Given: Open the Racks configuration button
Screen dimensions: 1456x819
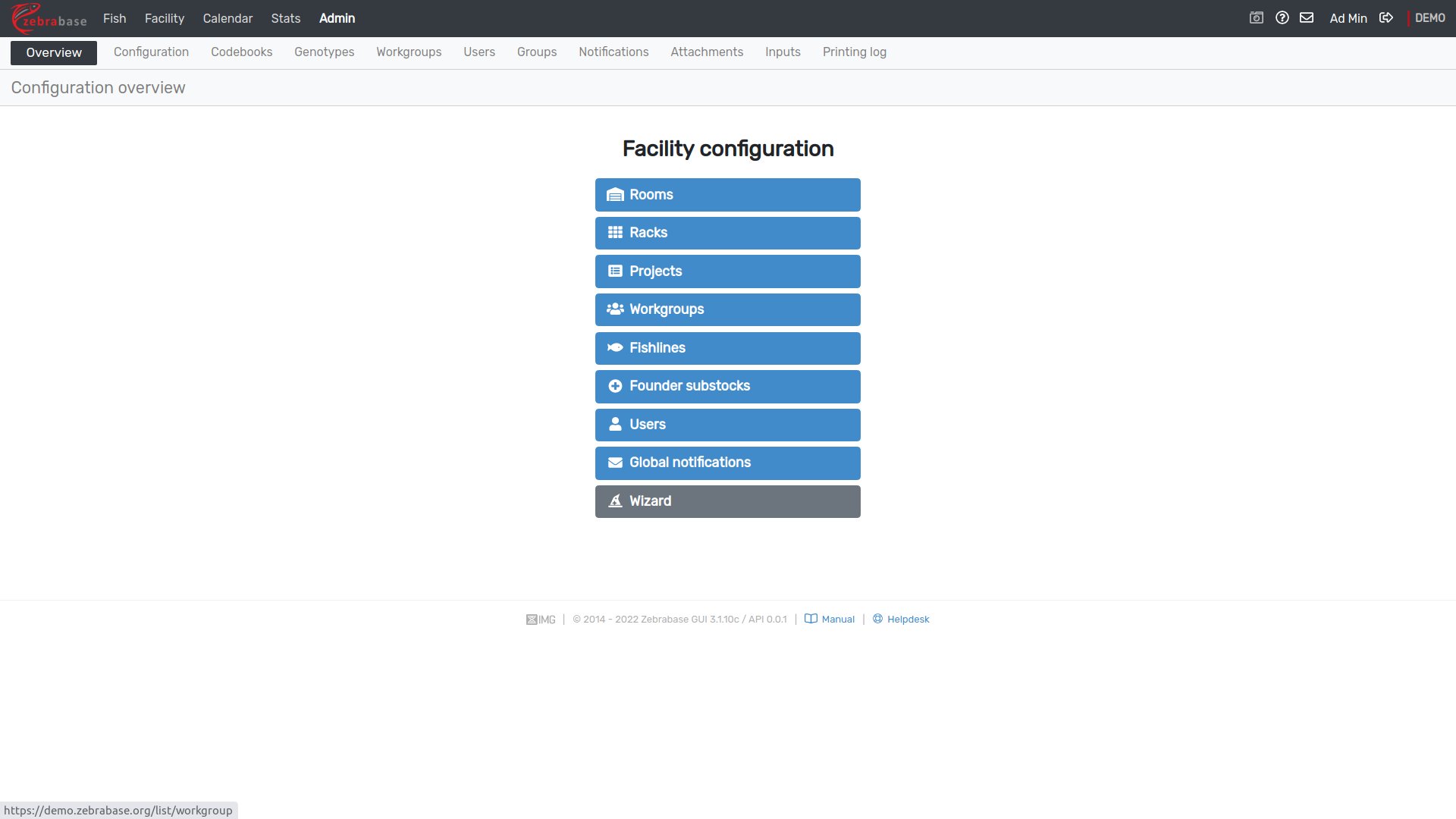Looking at the screenshot, I should click(727, 233).
